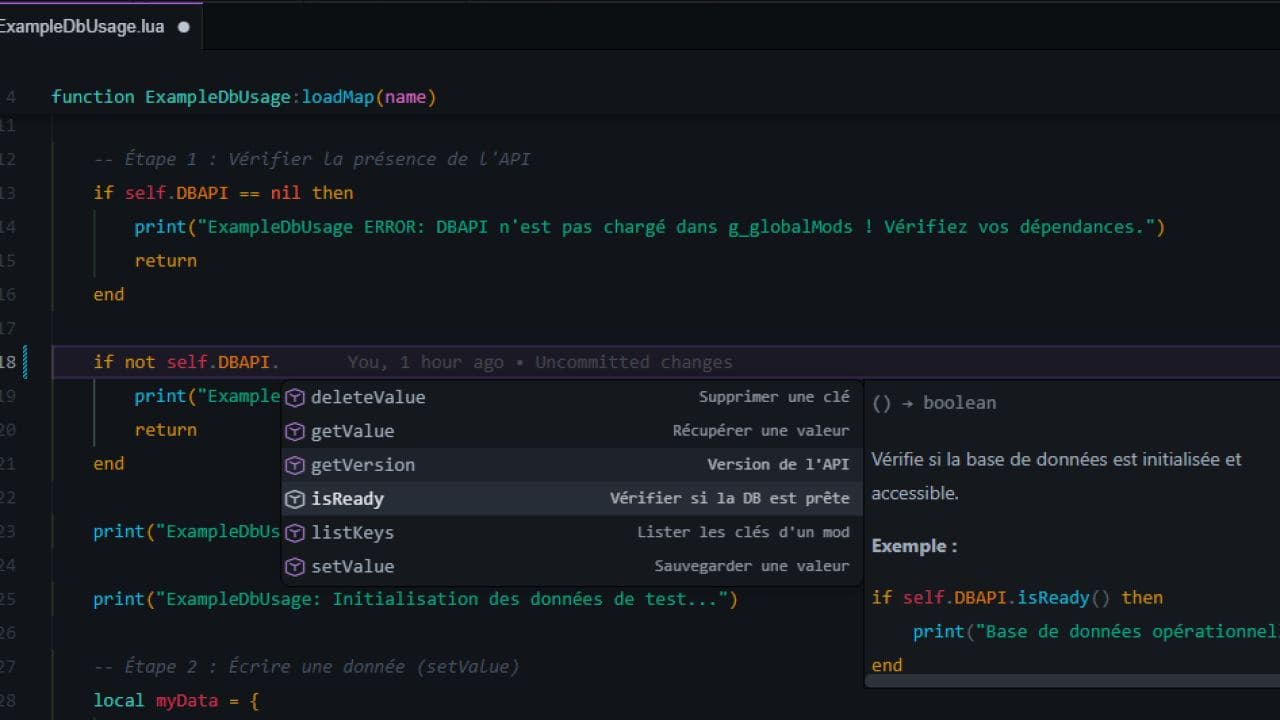Click the getVersion method icon

pos(295,464)
